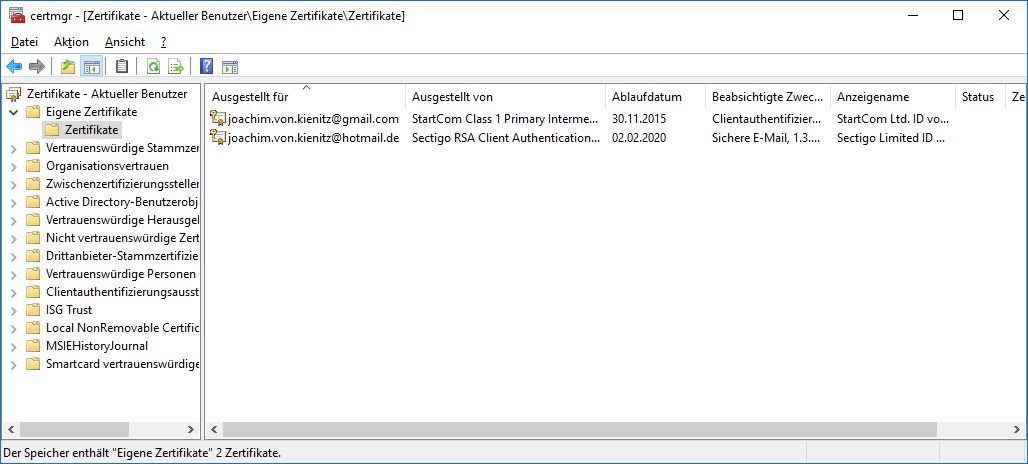Sort by the Ablaufdatum column header
The width and height of the screenshot is (1028, 464).
(x=646, y=97)
